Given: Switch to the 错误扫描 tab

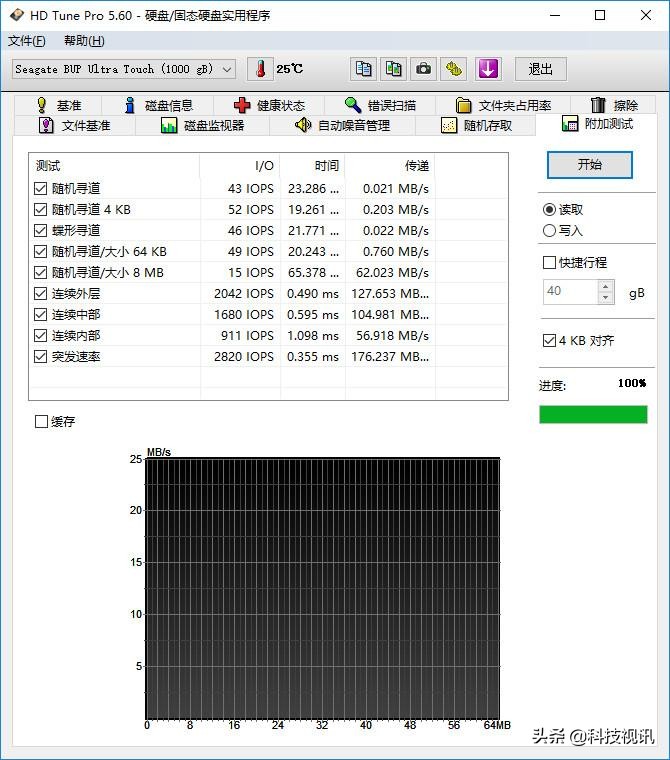Looking at the screenshot, I should click(x=379, y=105).
